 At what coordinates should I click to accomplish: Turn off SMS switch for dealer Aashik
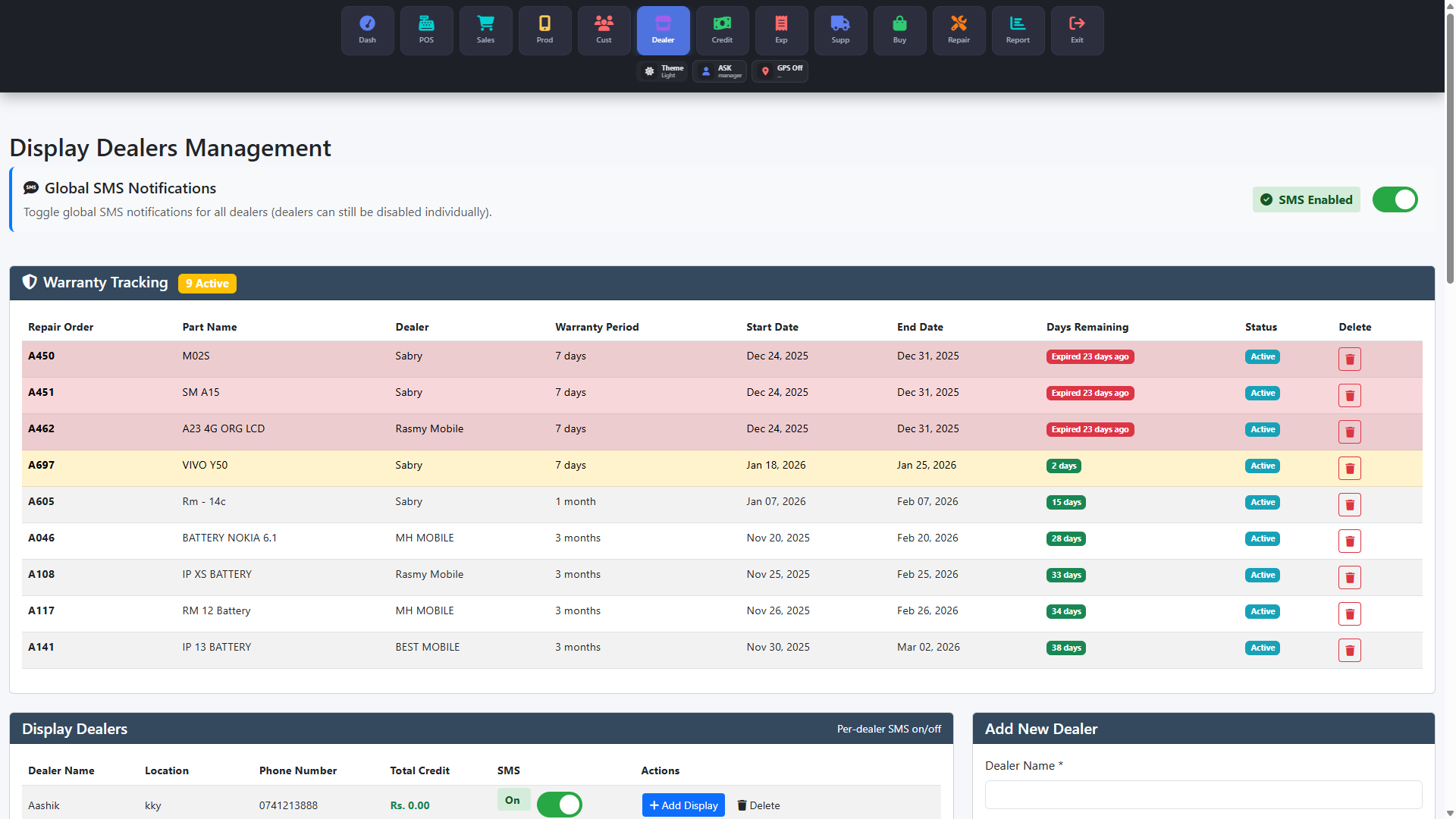coord(560,805)
